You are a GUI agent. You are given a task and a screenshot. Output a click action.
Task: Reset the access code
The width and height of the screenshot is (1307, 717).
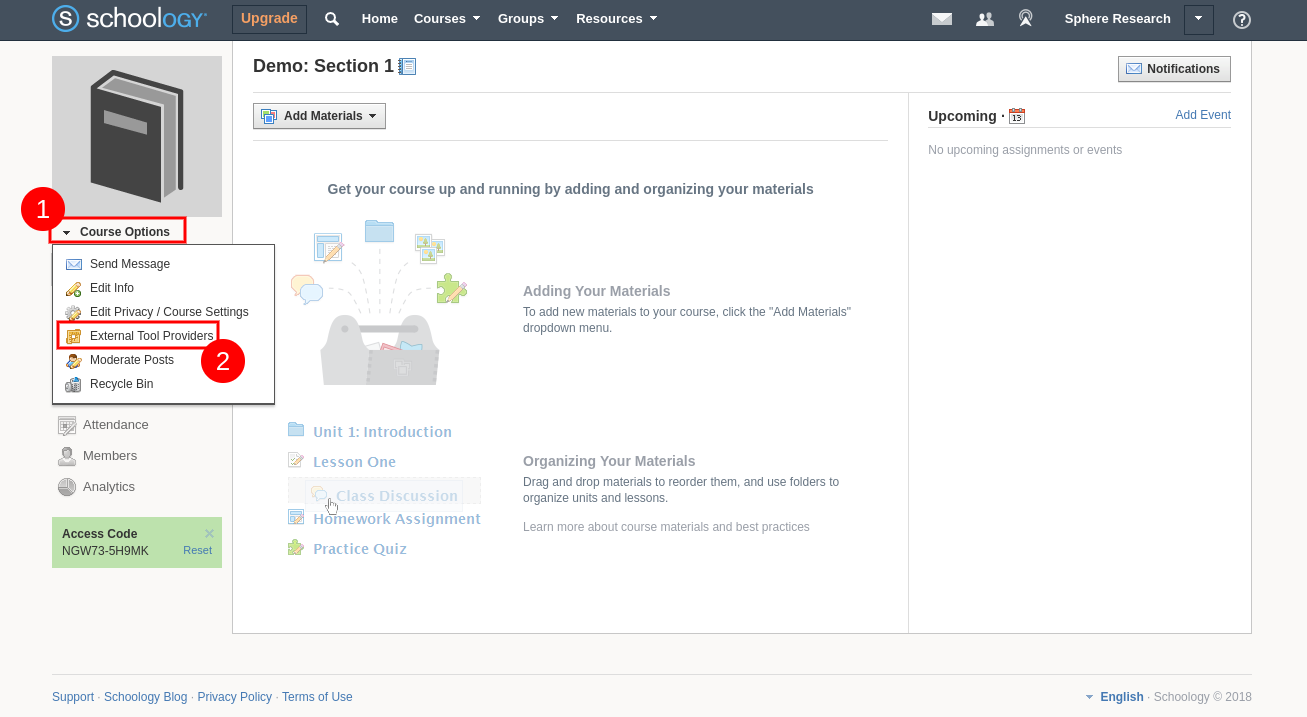click(x=197, y=551)
